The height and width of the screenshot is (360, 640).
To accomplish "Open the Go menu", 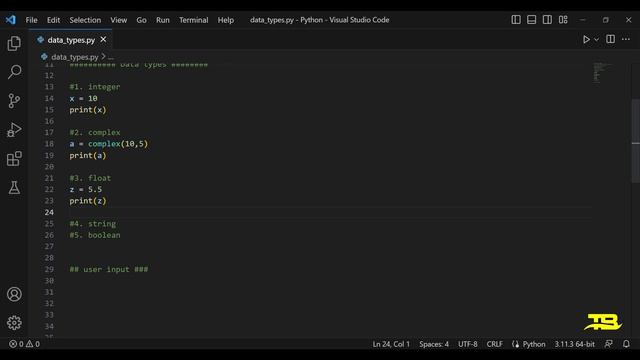I will click(x=141, y=20).
